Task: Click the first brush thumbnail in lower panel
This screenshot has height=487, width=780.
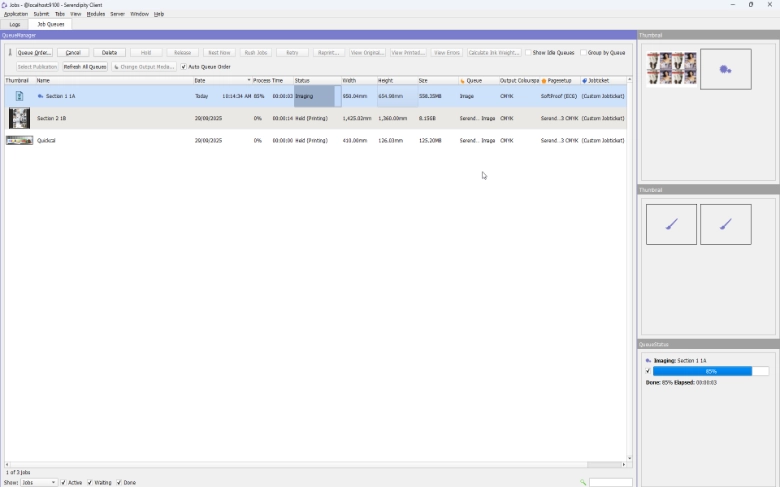Action: tap(671, 225)
